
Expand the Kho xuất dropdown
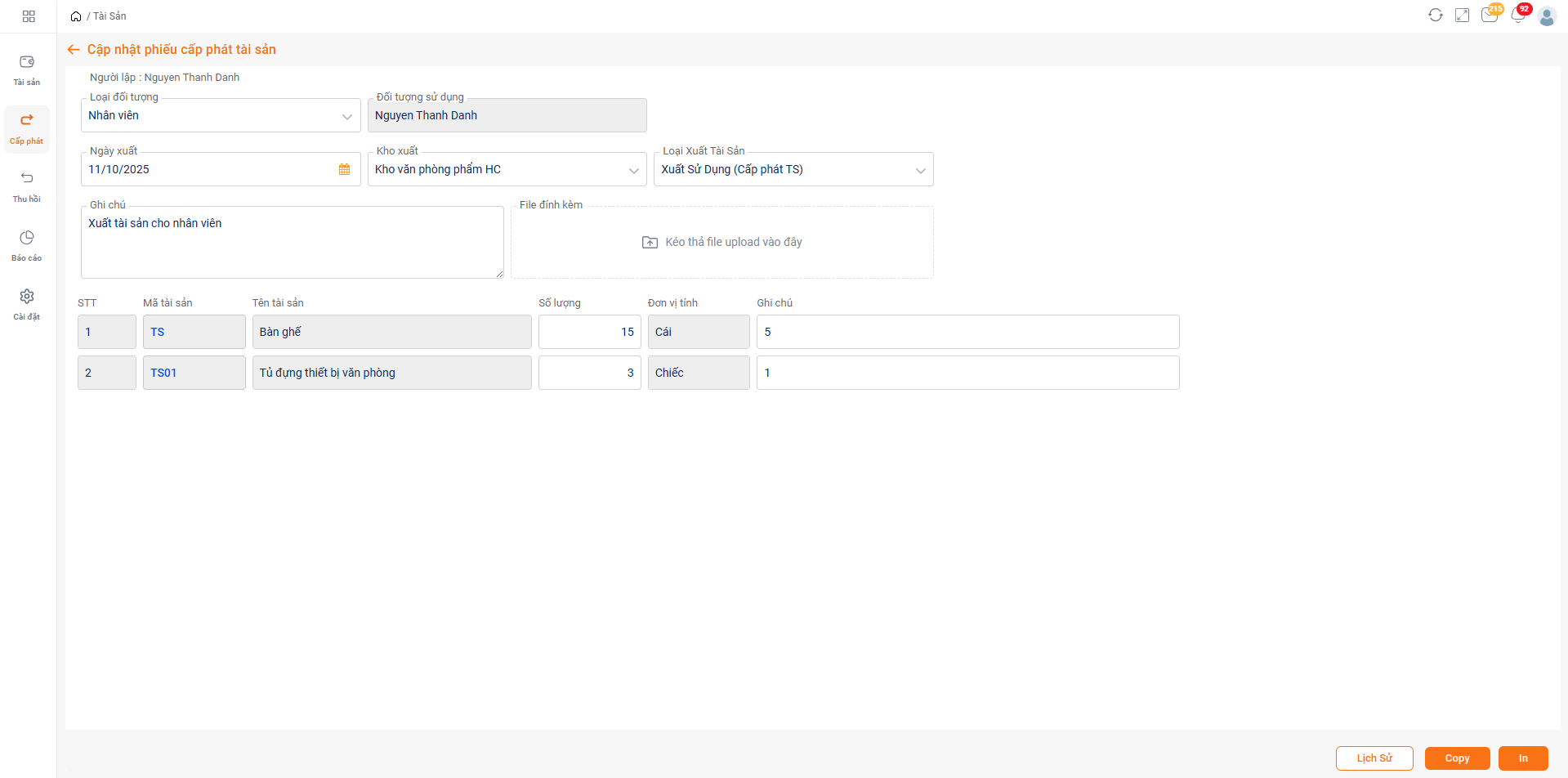pos(633,170)
